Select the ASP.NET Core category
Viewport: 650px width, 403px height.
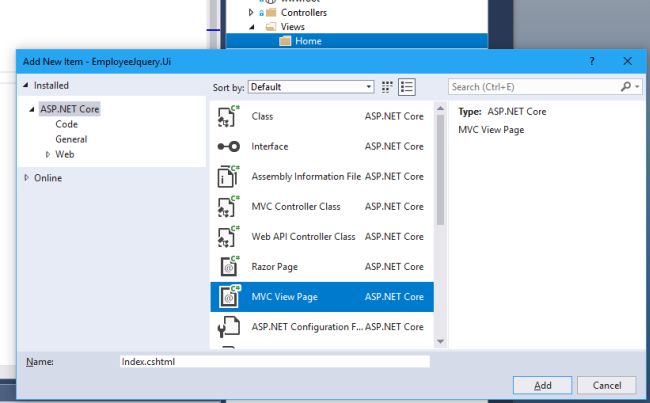tap(70, 109)
